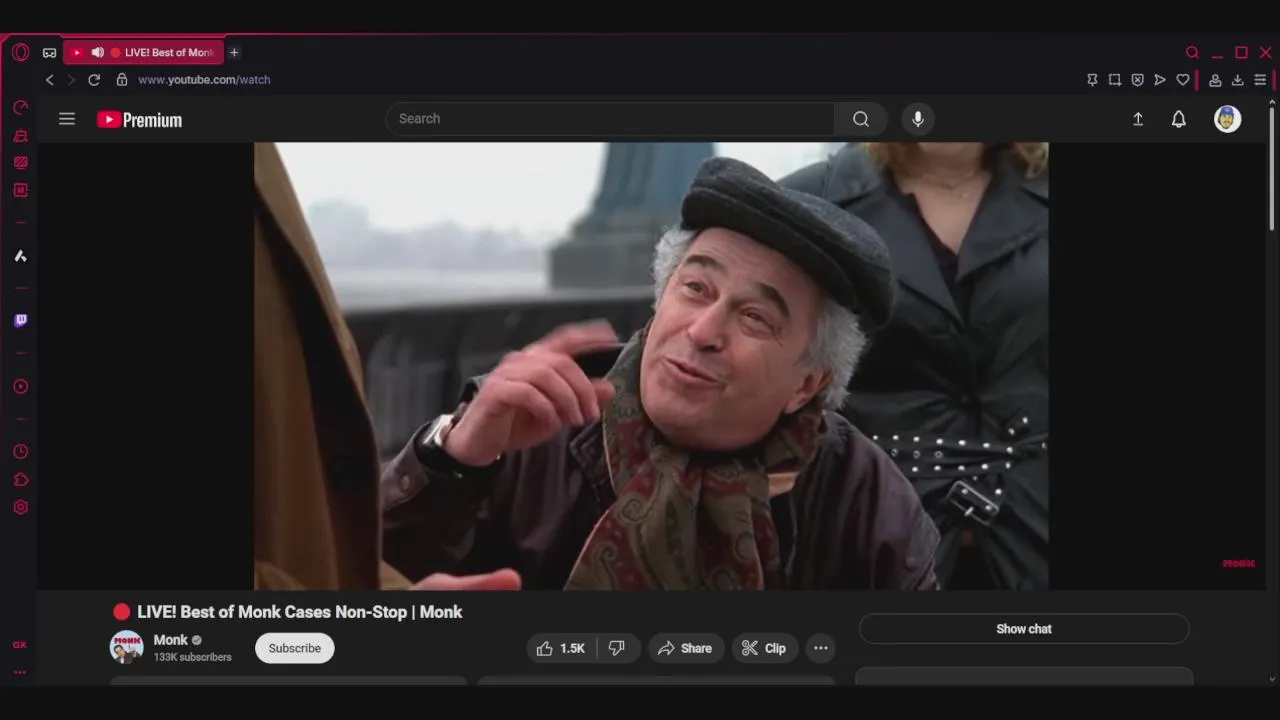Screen dimensions: 1280x720
Task: Click scrollbar down arrow
Action: (1272, 679)
